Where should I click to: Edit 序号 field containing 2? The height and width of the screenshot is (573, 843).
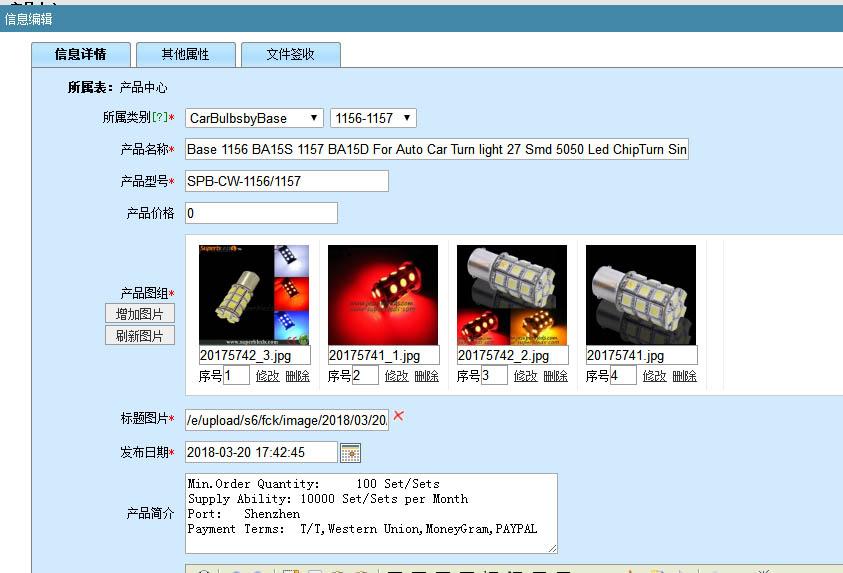366,375
